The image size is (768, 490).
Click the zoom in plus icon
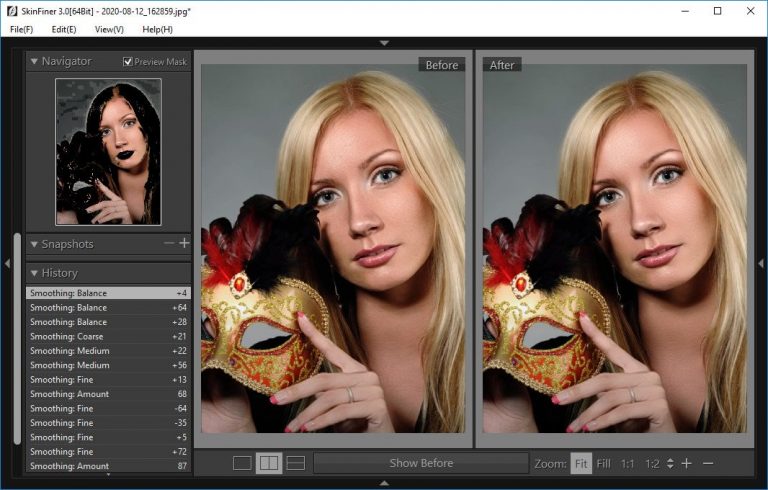coord(687,463)
